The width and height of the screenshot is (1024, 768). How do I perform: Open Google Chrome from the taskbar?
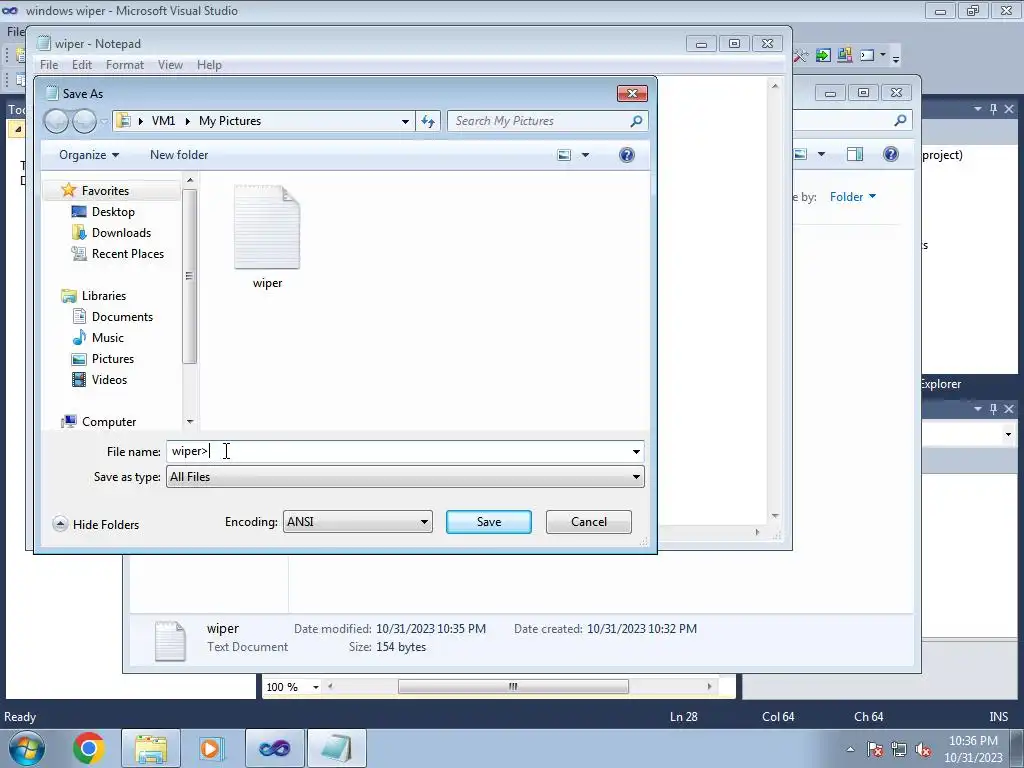click(x=89, y=748)
